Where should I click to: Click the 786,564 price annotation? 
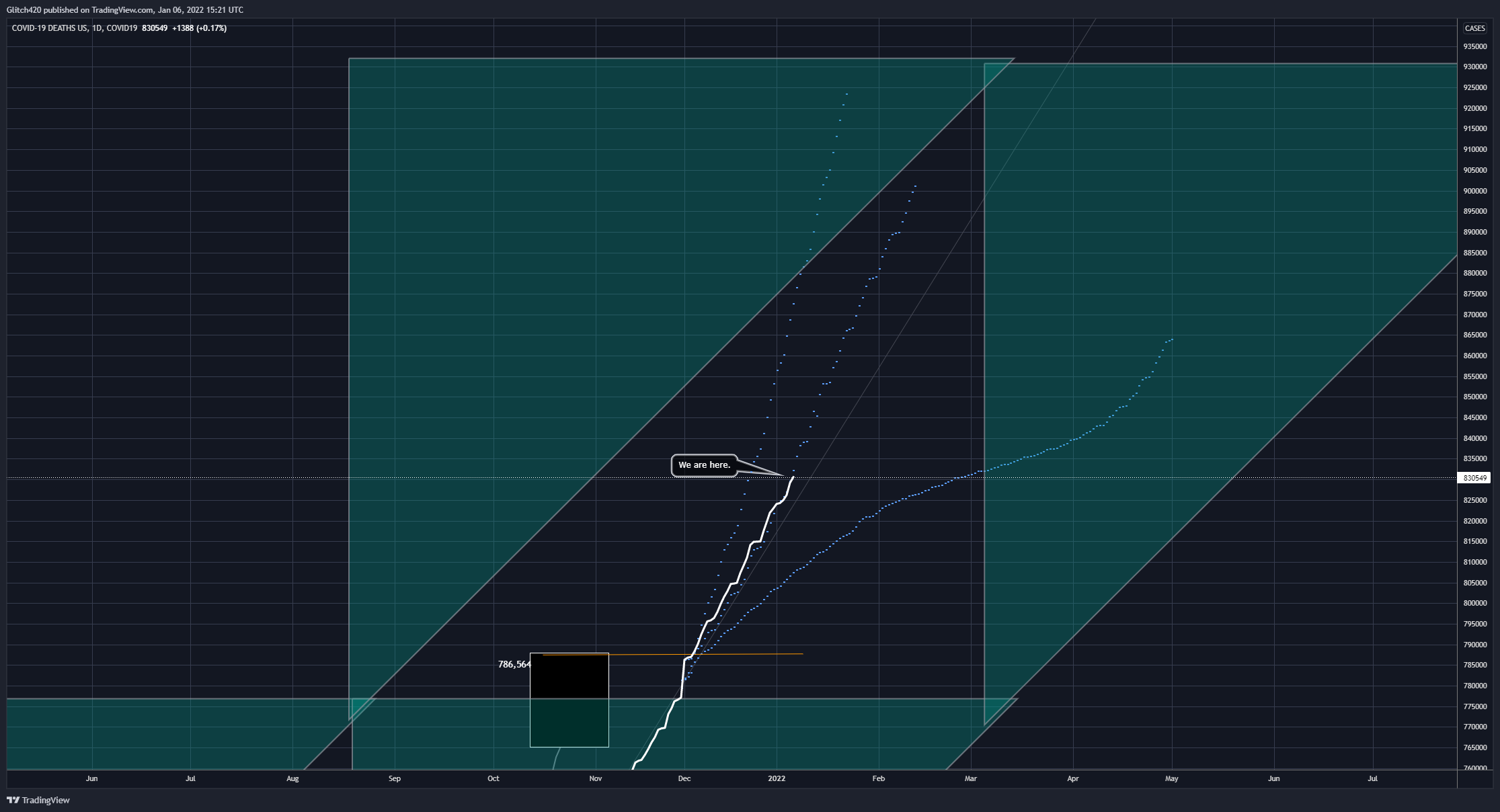tap(514, 664)
